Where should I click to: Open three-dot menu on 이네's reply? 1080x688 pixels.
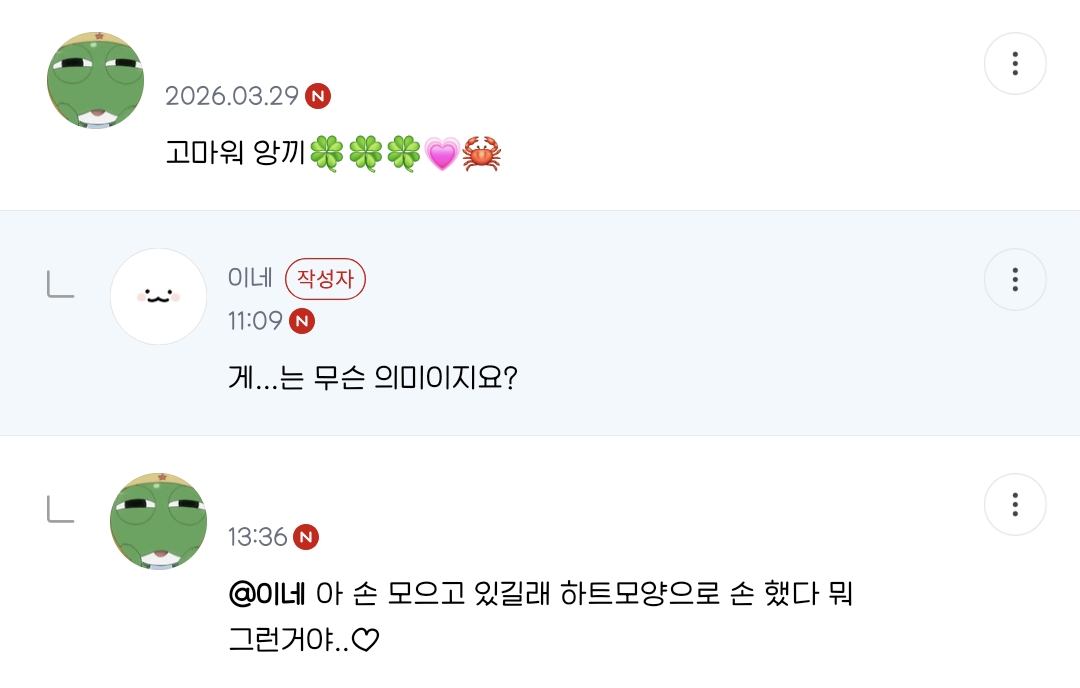click(x=1015, y=280)
